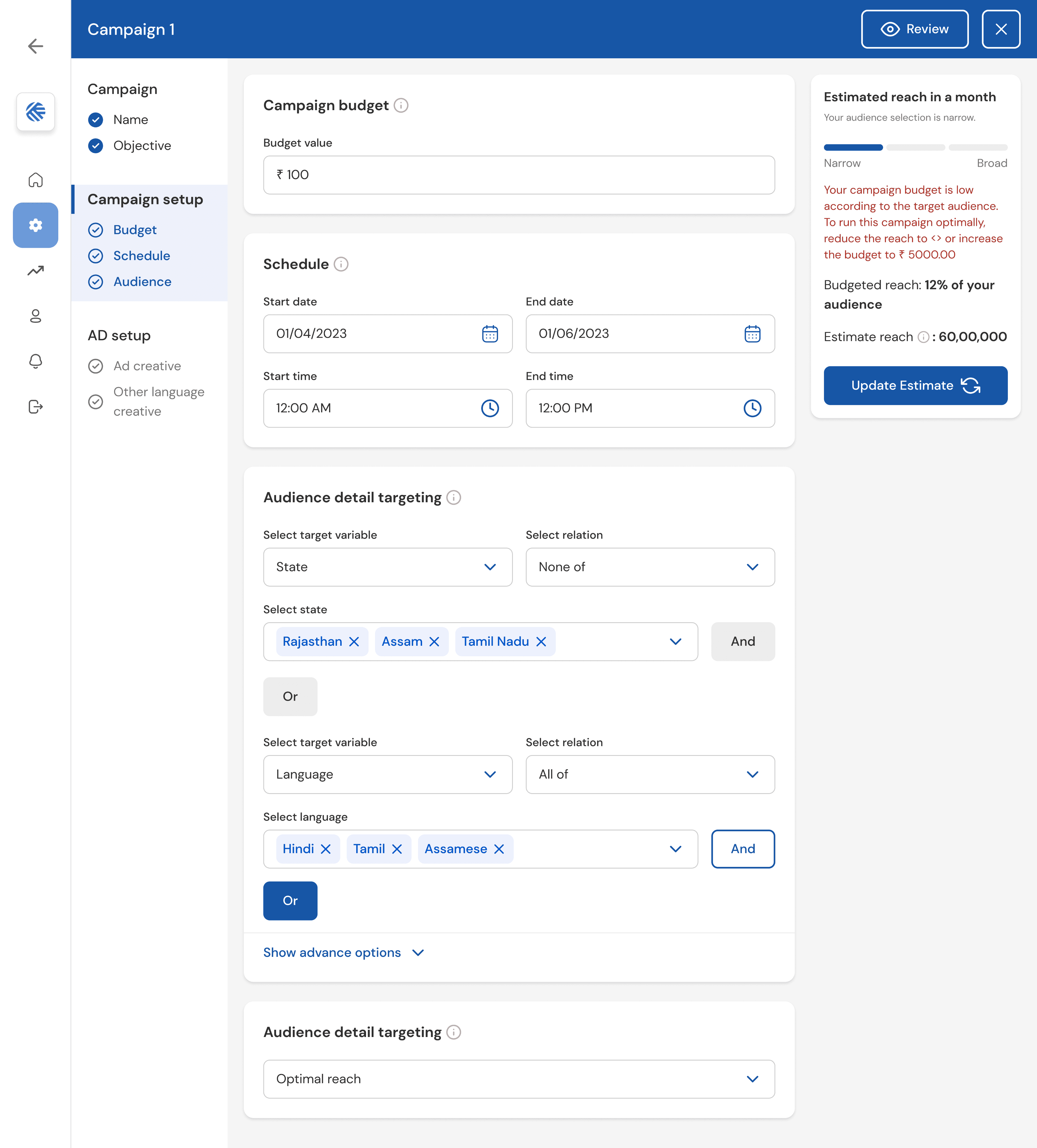
Task: Click the End time field 12:00 PM
Action: (650, 408)
